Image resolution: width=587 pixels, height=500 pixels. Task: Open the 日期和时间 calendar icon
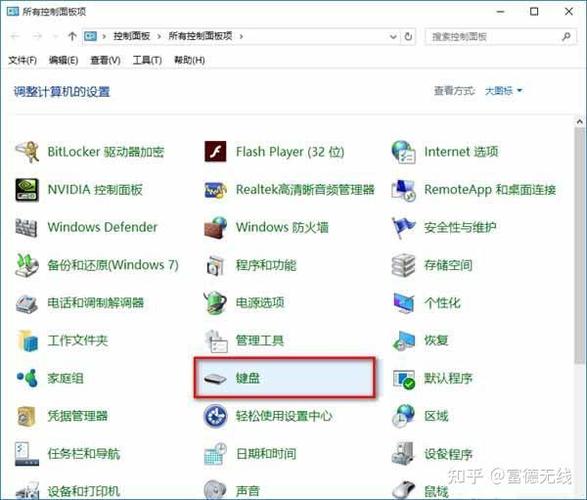click(x=215, y=454)
